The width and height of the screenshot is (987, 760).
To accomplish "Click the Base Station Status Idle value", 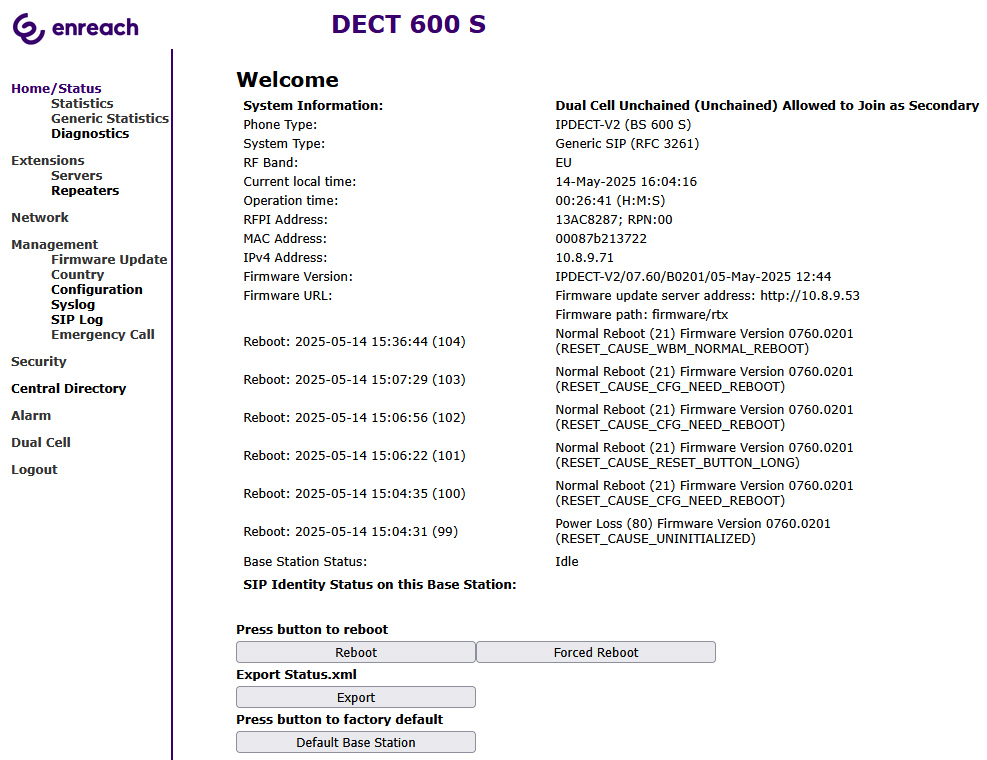I will click(567, 562).
